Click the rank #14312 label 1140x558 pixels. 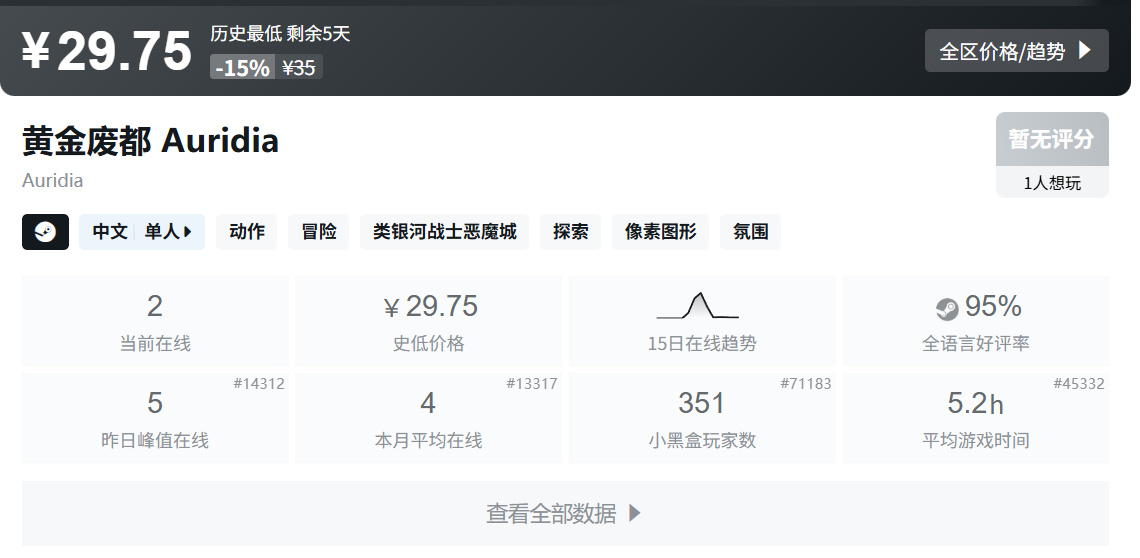259,383
